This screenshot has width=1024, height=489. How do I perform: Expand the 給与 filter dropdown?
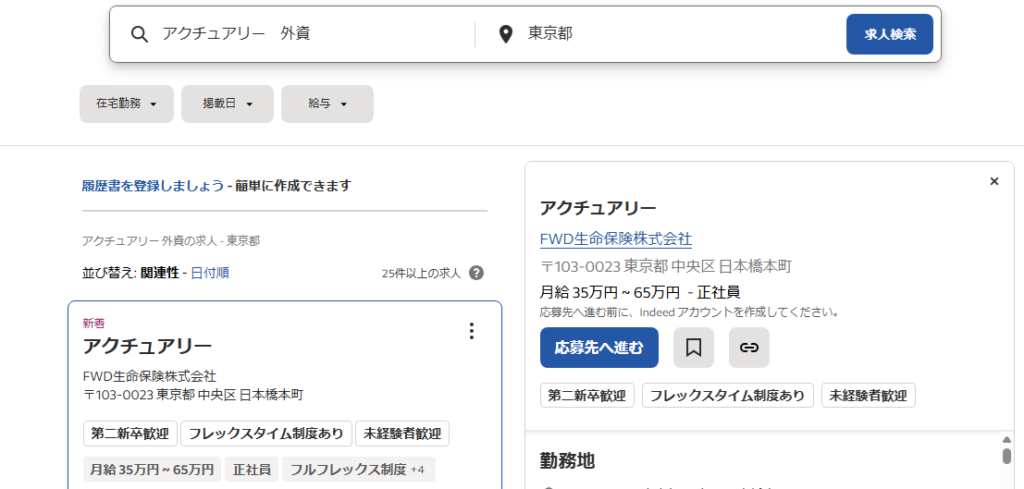tap(327, 104)
